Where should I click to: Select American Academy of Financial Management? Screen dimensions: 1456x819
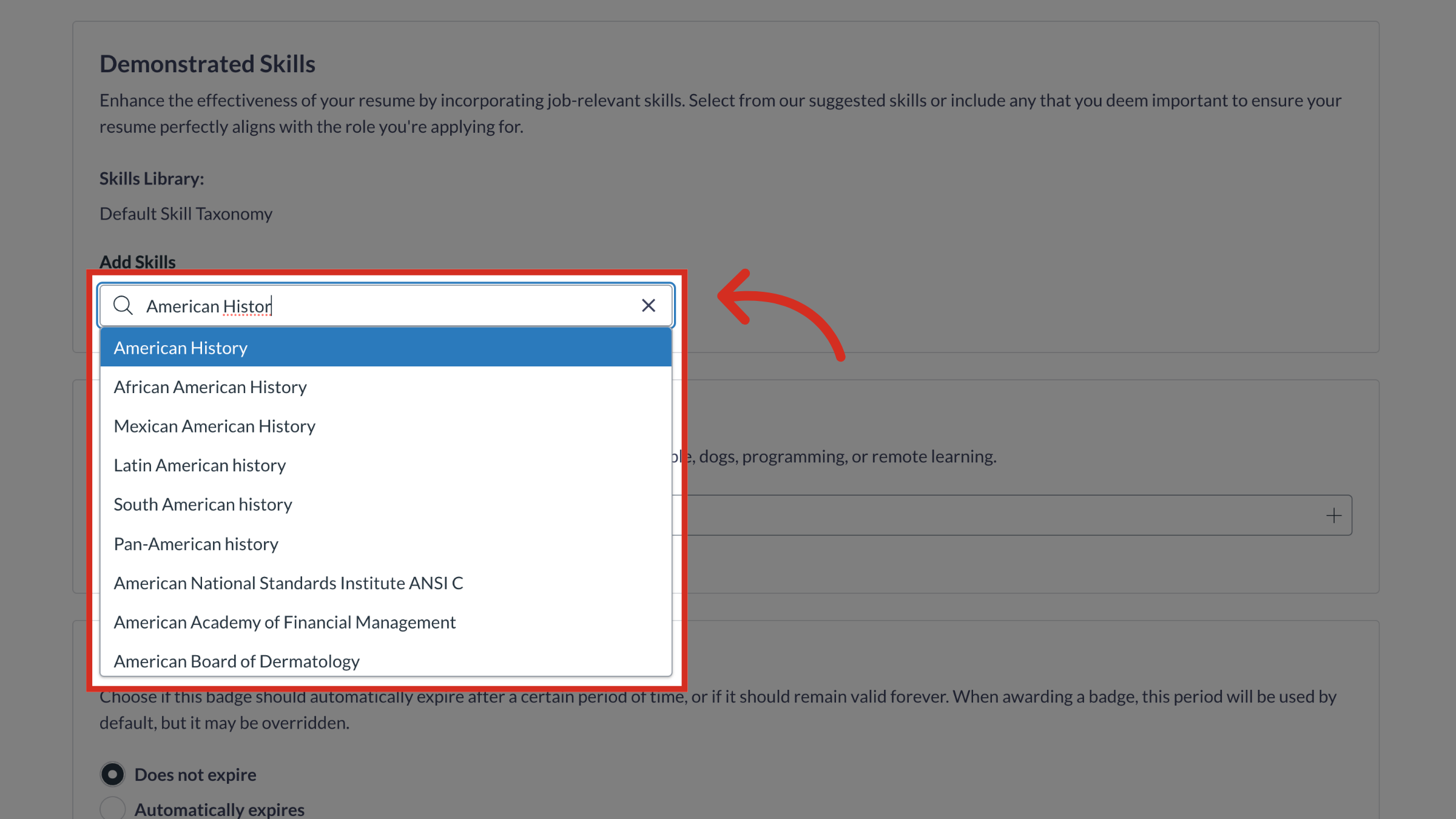tap(285, 622)
